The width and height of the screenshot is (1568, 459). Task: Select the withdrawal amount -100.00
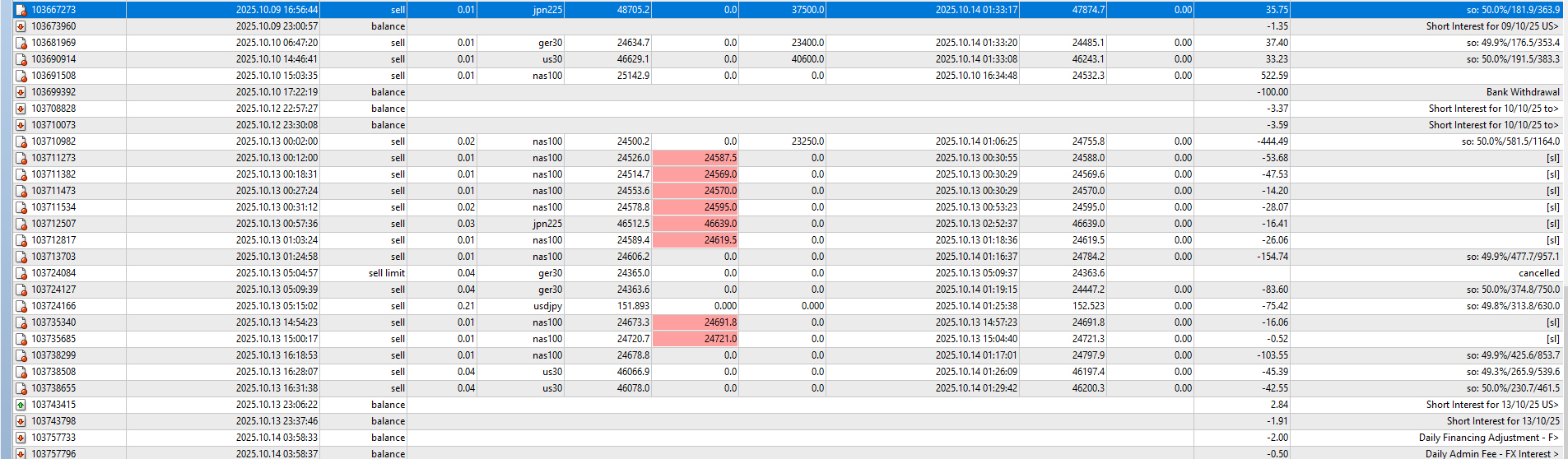click(x=1273, y=92)
